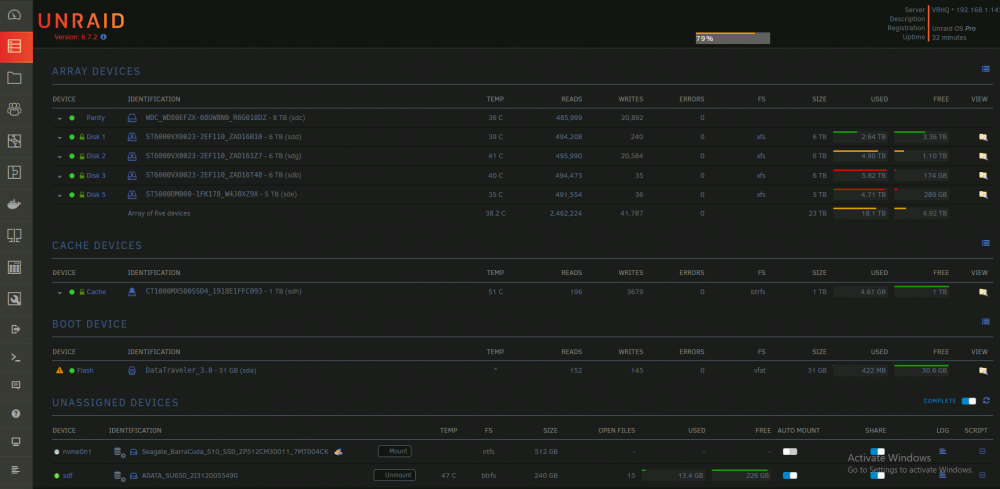Open the Feedback speech-bubble icon in sidebar
Screen dimensions: 1000x489
pyautogui.click(x=16, y=385)
